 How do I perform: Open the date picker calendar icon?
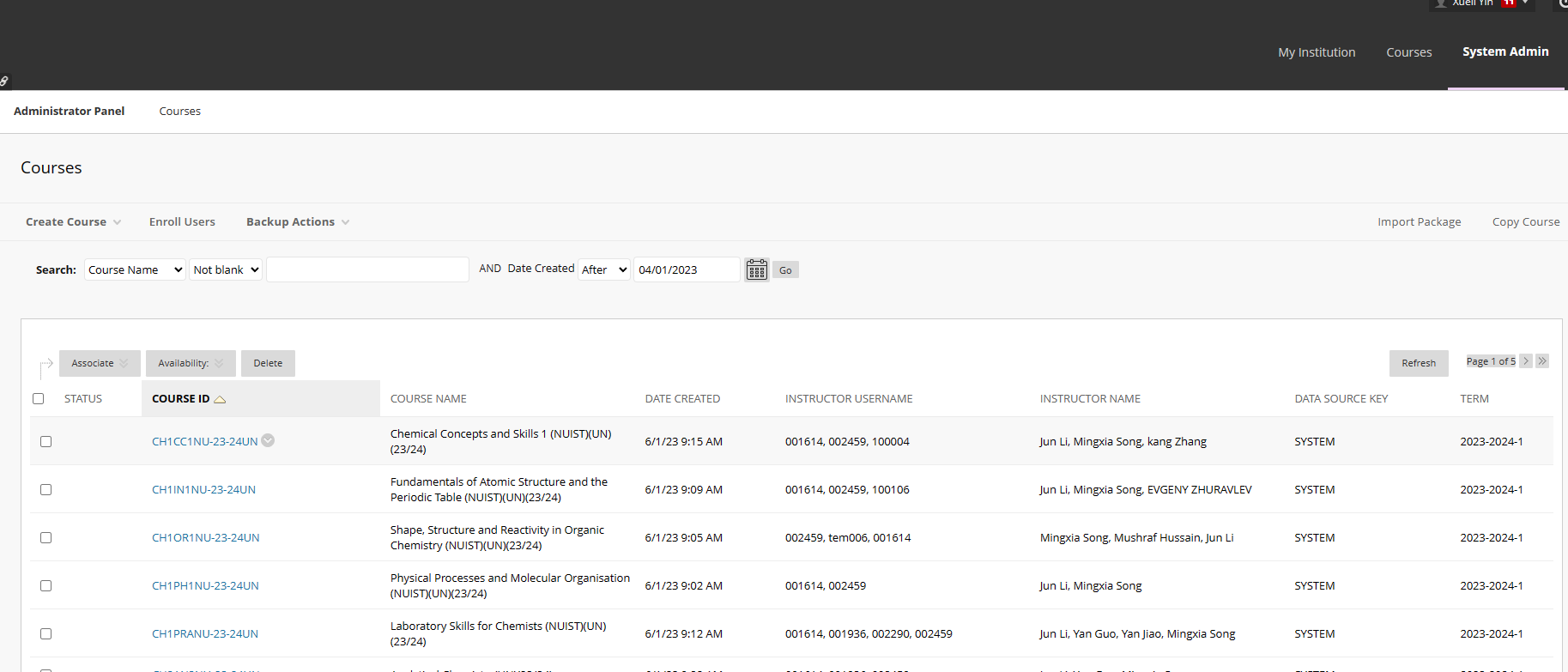tap(756, 269)
